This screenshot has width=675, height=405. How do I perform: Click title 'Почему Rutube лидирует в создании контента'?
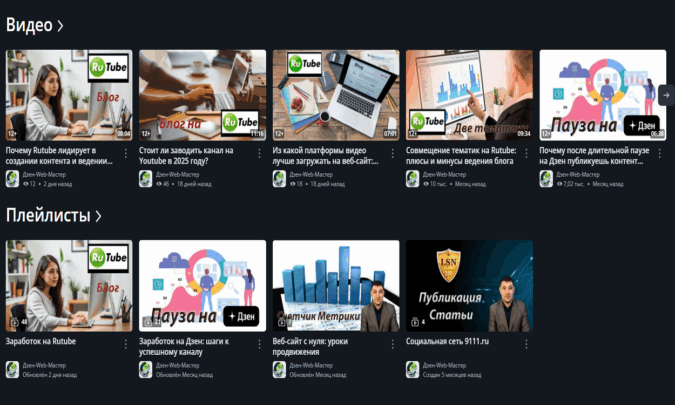click(x=59, y=156)
